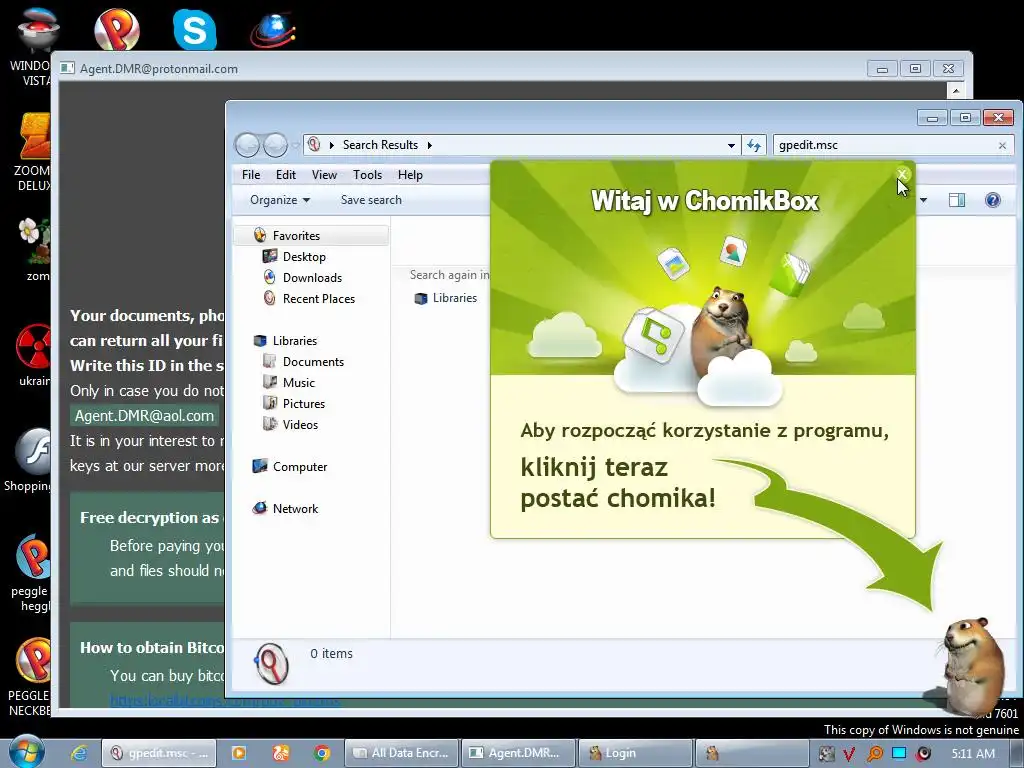Click Agent.DMR@aol.com email in ransom window

click(x=144, y=416)
